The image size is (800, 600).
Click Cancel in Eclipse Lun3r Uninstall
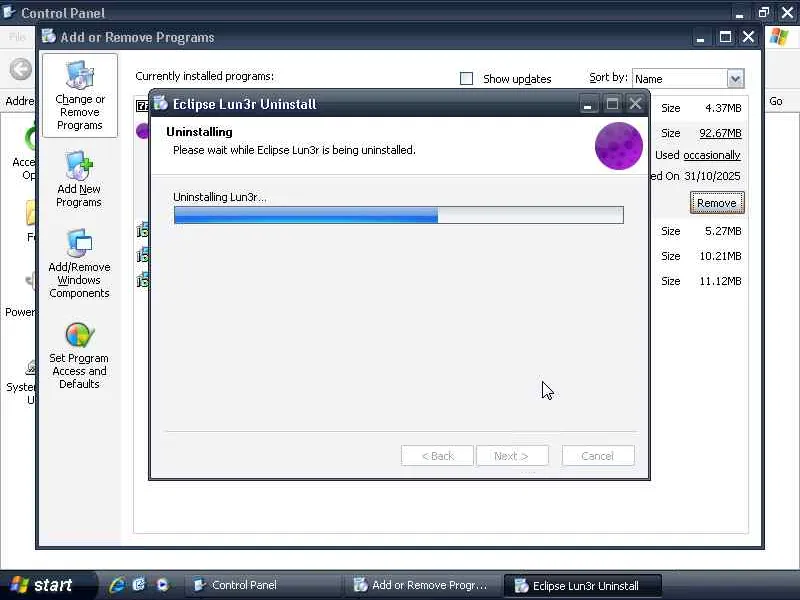click(598, 456)
